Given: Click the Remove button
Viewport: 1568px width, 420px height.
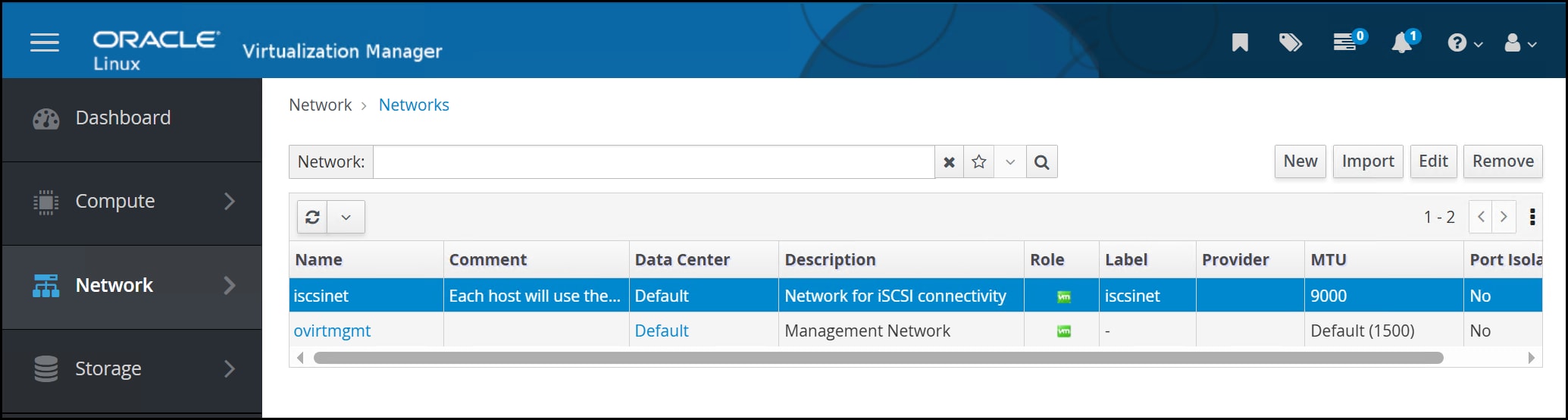Looking at the screenshot, I should click(x=1503, y=161).
